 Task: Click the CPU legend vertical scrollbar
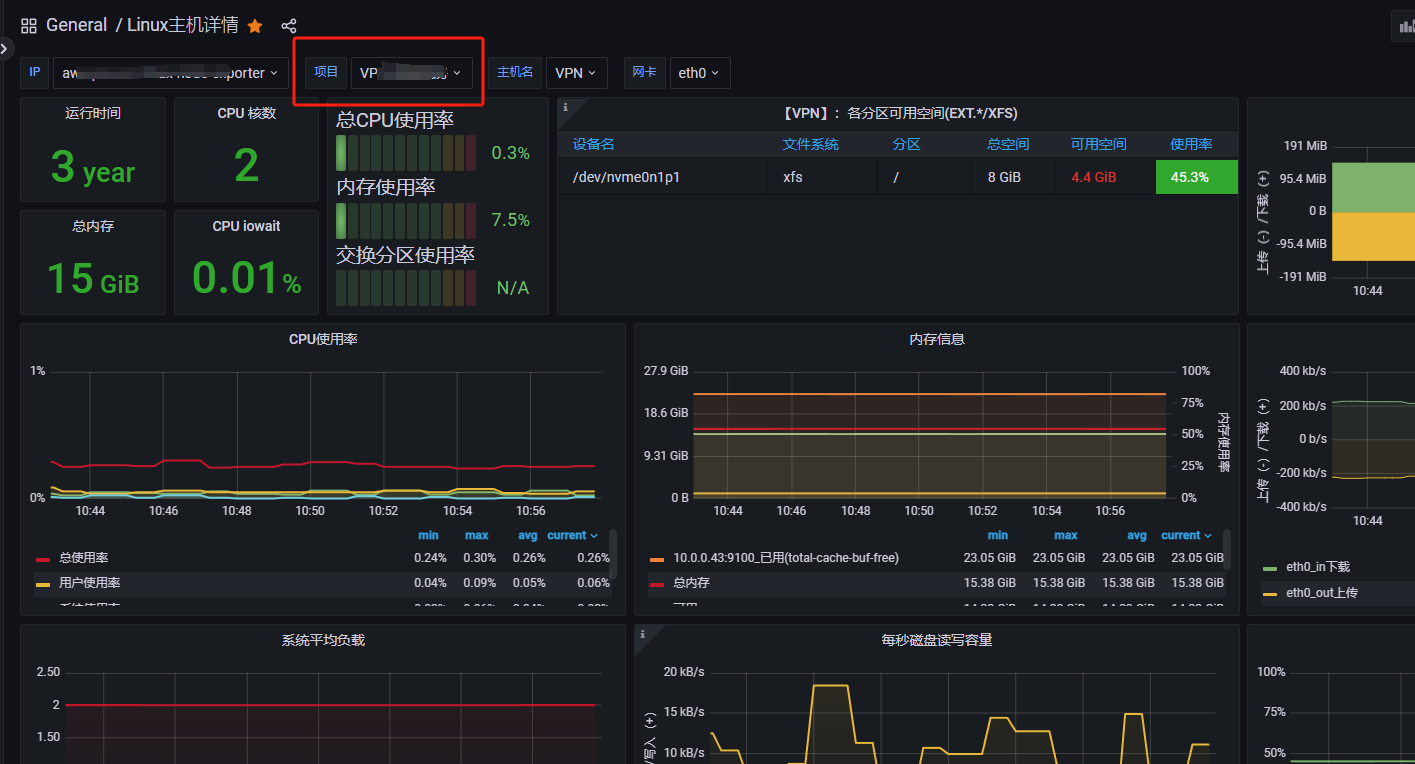click(612, 555)
